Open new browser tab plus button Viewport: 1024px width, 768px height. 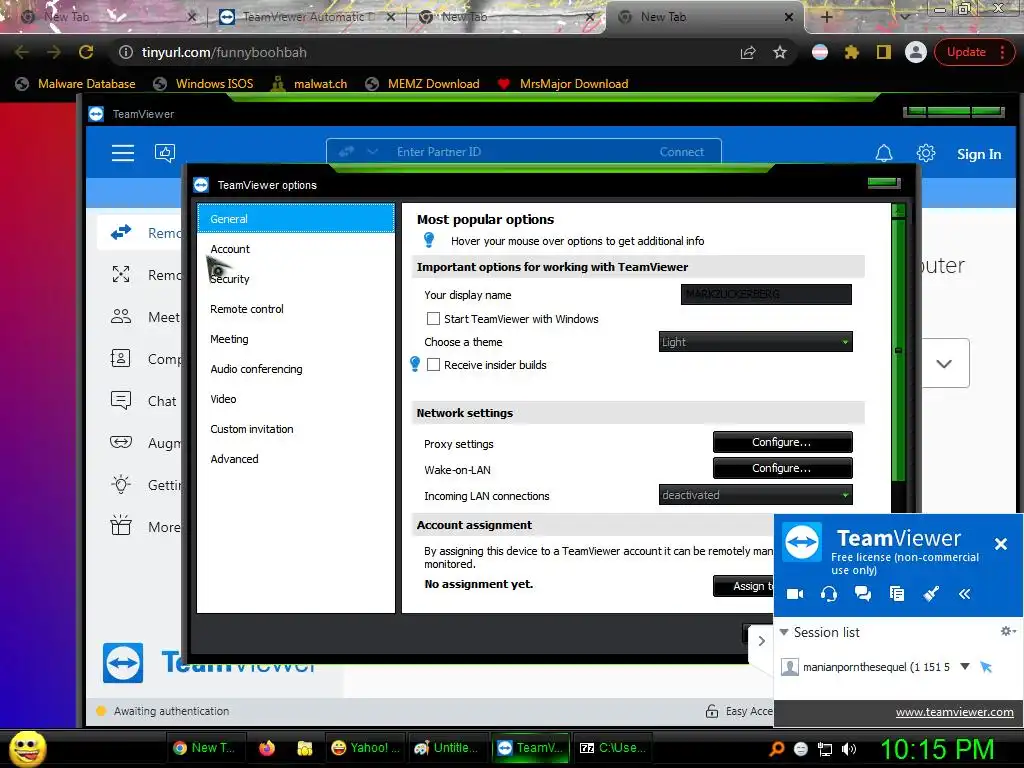point(826,17)
